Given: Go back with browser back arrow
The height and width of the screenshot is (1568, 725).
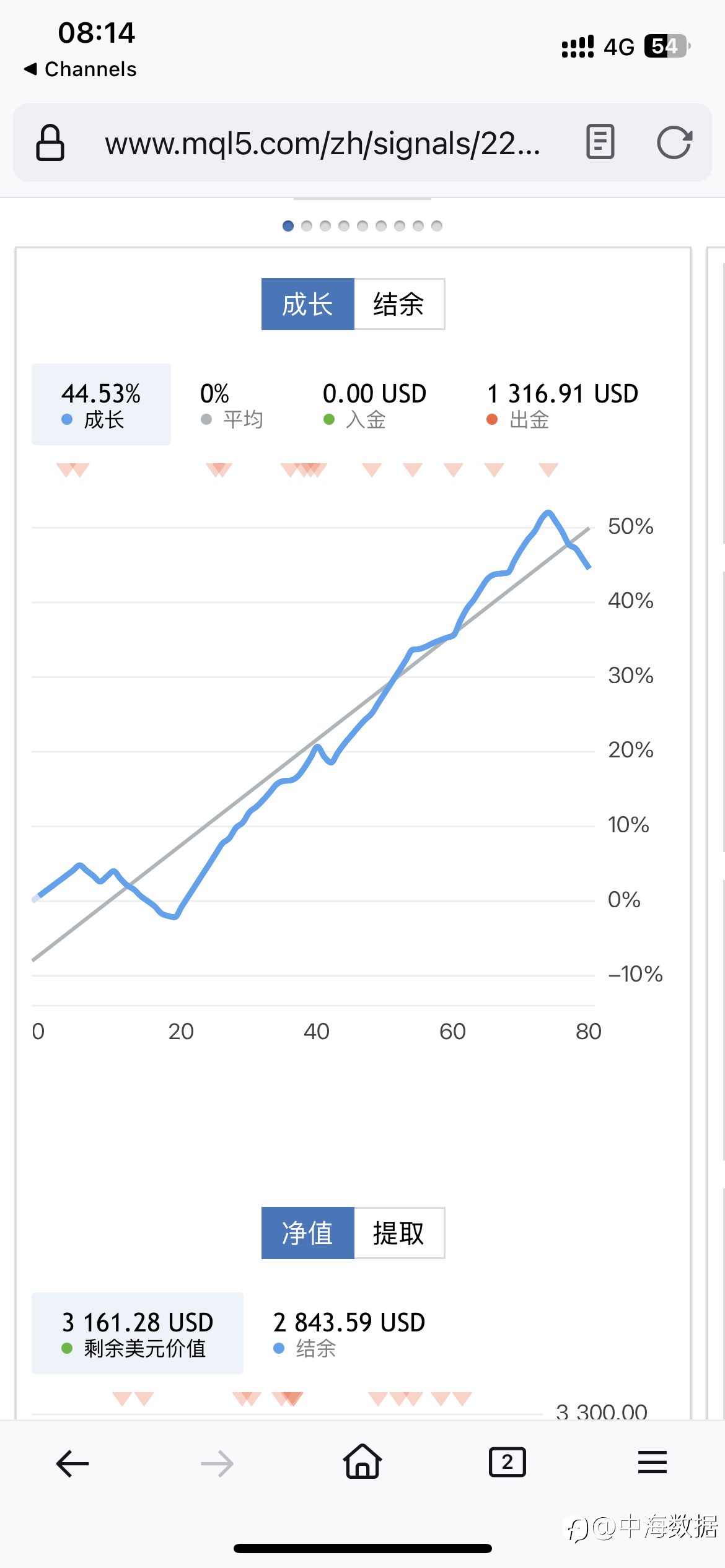Looking at the screenshot, I should 72,1463.
